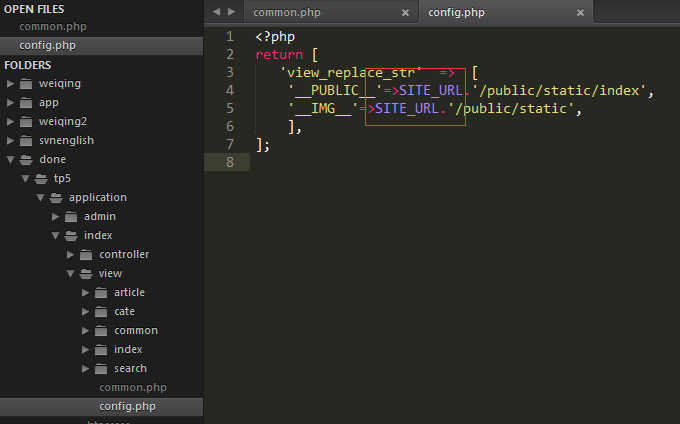This screenshot has height=424, width=680.
Task: Collapse the application folder arrow
Action: pyautogui.click(x=40, y=198)
